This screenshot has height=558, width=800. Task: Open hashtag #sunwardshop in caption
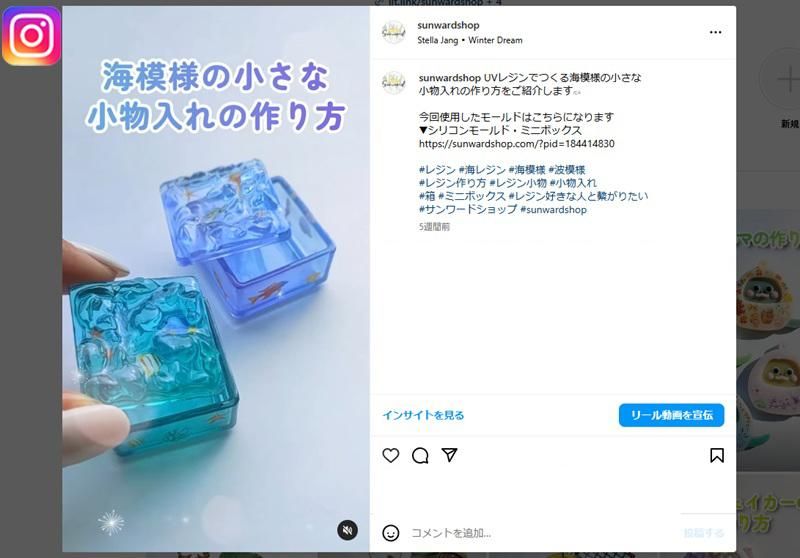[553, 209]
